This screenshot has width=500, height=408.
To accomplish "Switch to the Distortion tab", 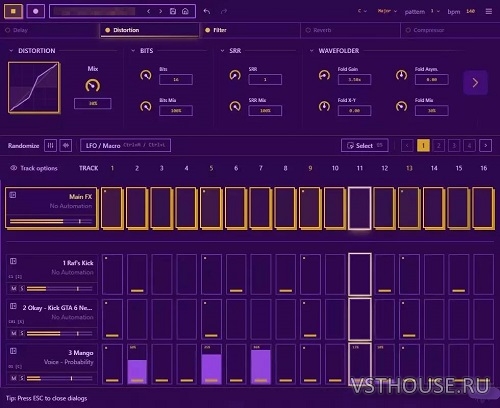I will pyautogui.click(x=150, y=30).
